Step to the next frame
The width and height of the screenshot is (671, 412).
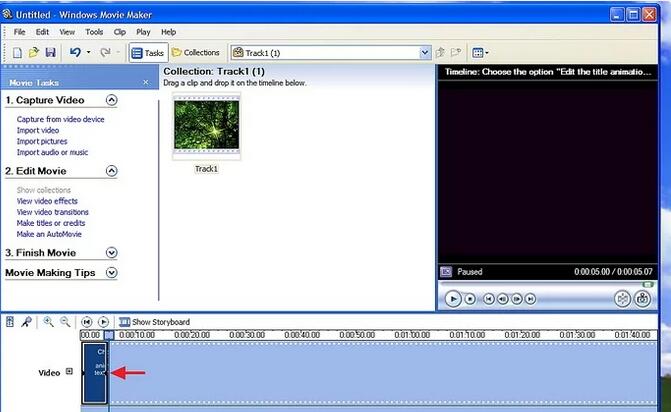pos(517,299)
